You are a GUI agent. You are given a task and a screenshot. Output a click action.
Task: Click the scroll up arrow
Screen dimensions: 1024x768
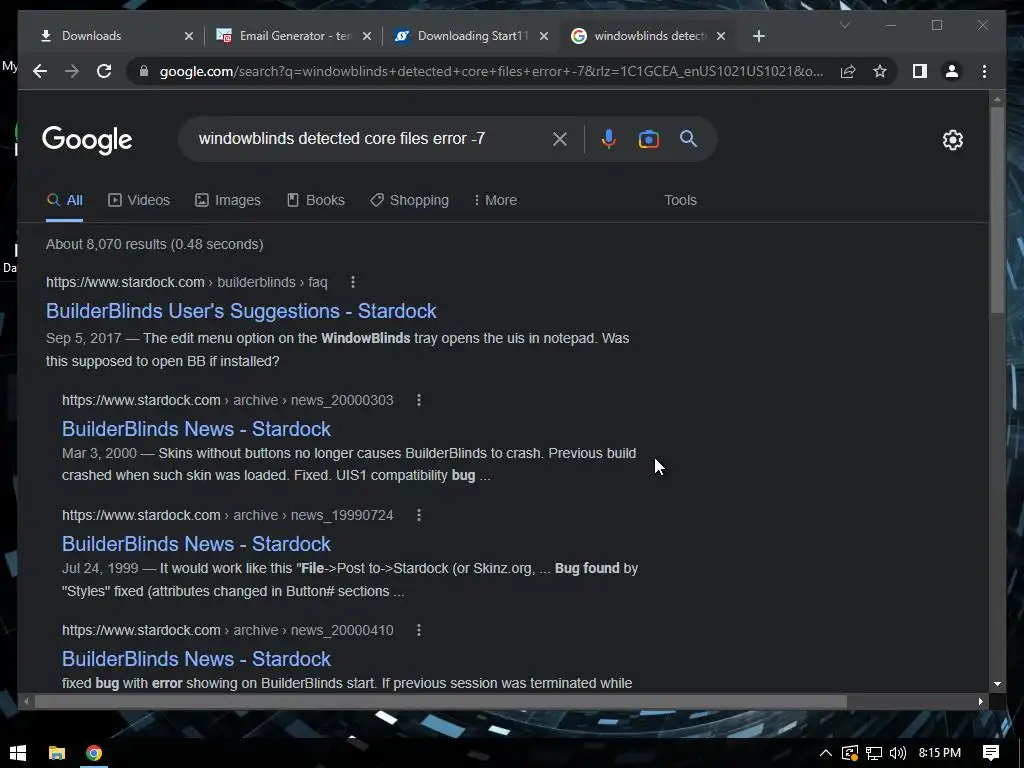(997, 99)
